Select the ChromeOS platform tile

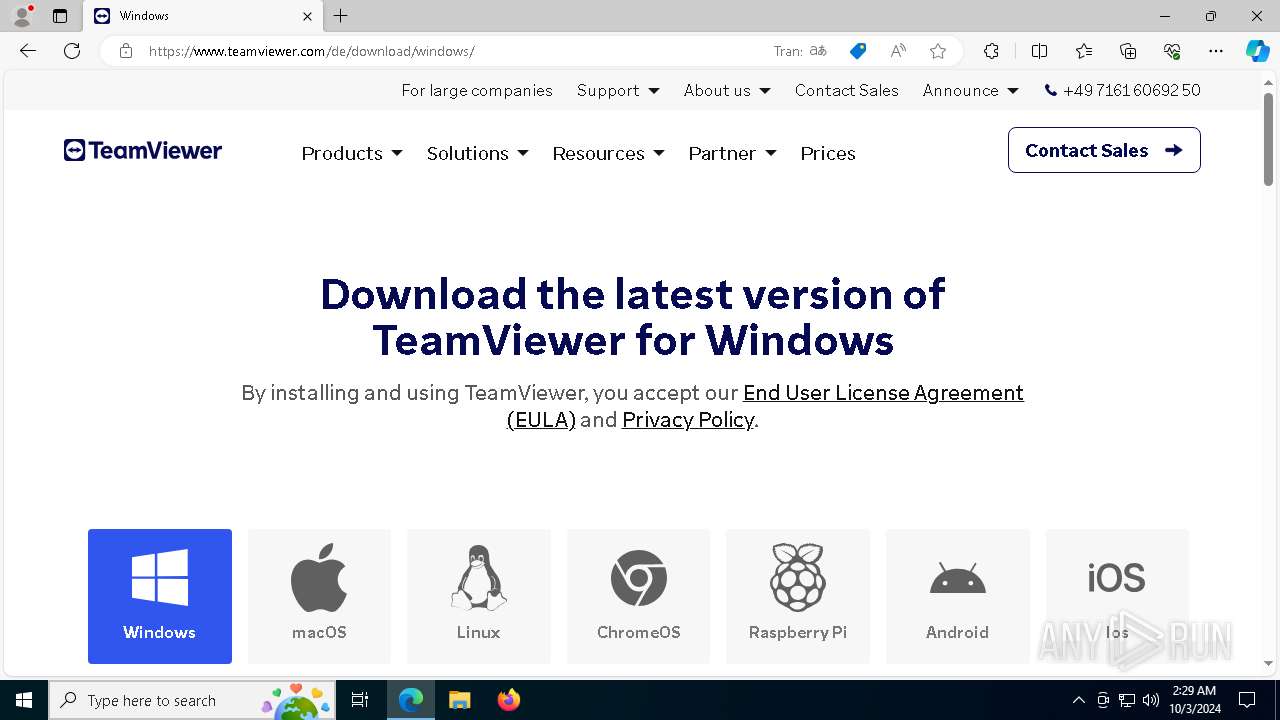click(x=638, y=596)
